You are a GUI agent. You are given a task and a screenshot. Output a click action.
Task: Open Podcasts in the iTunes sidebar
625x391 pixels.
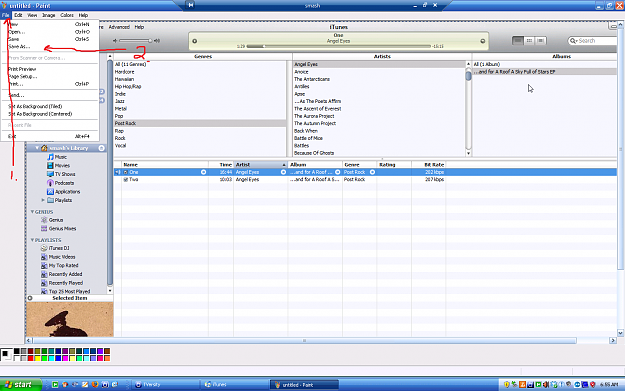(60, 183)
